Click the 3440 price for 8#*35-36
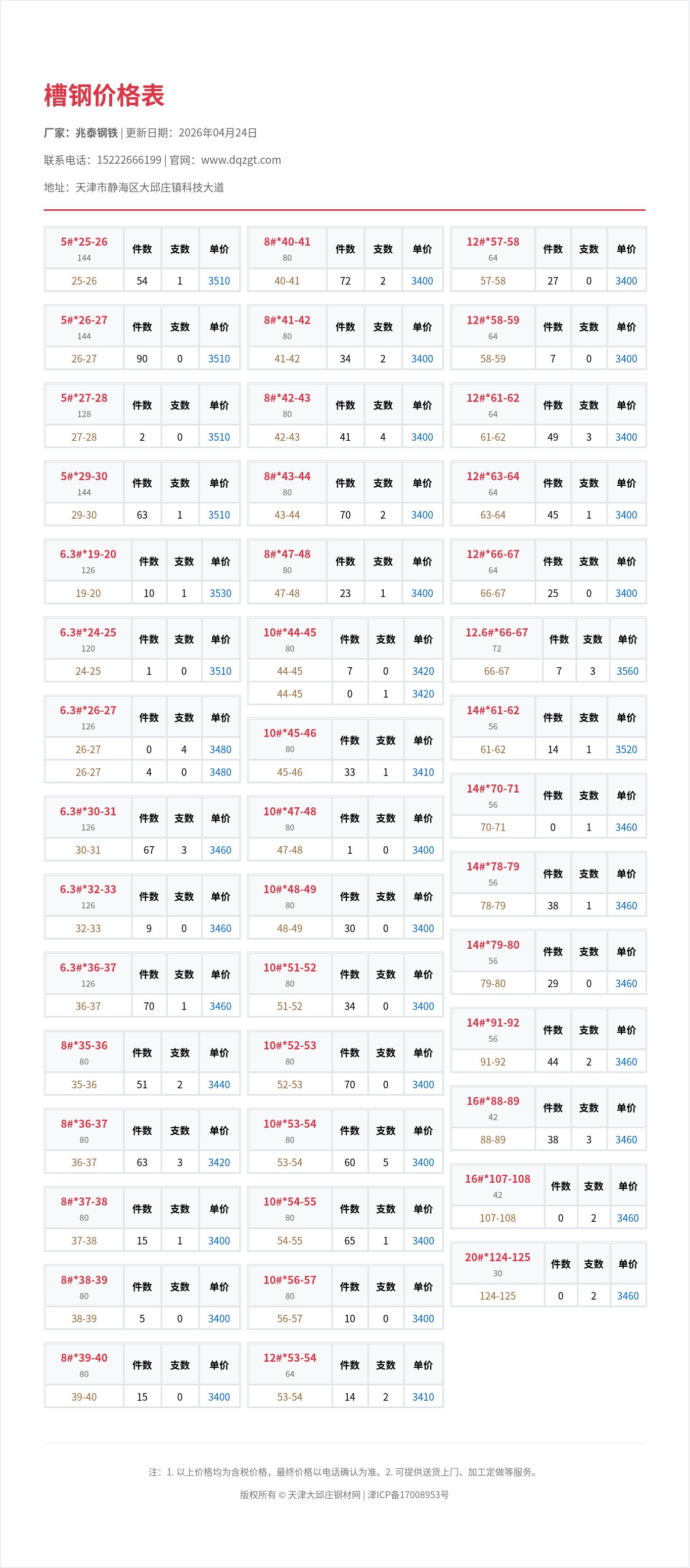 point(219,1085)
